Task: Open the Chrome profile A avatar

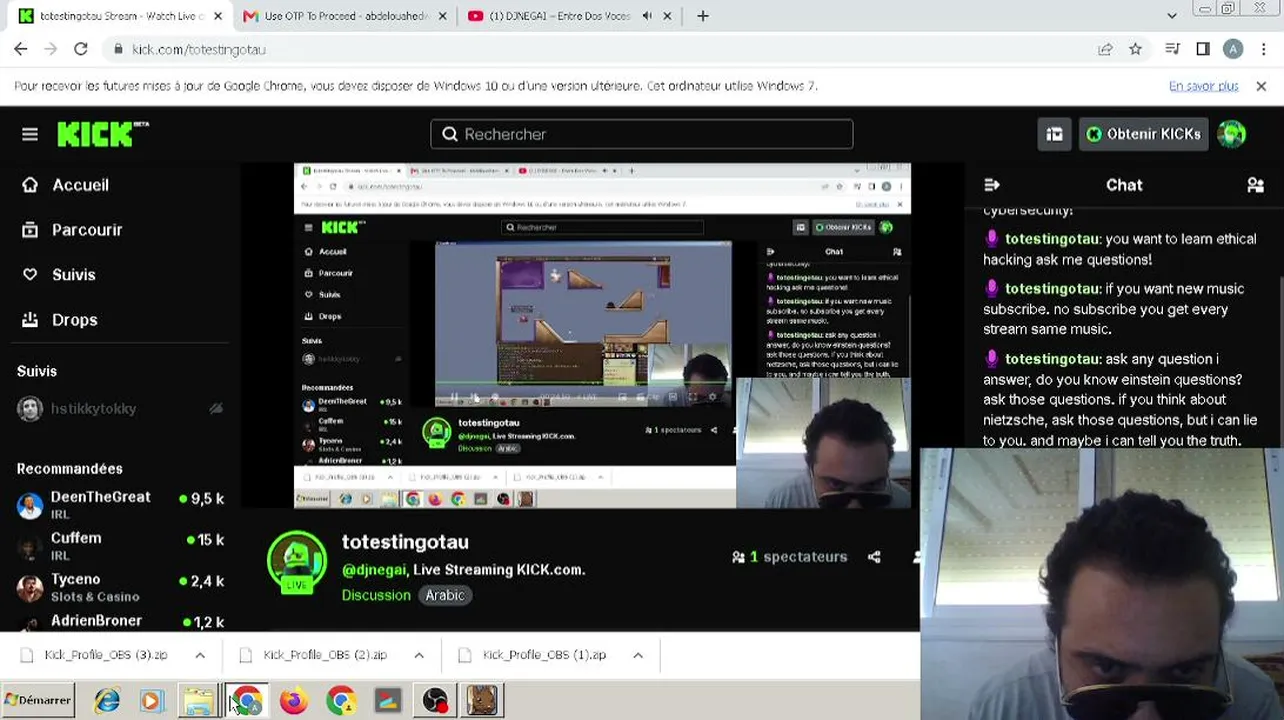Action: 1233,49
